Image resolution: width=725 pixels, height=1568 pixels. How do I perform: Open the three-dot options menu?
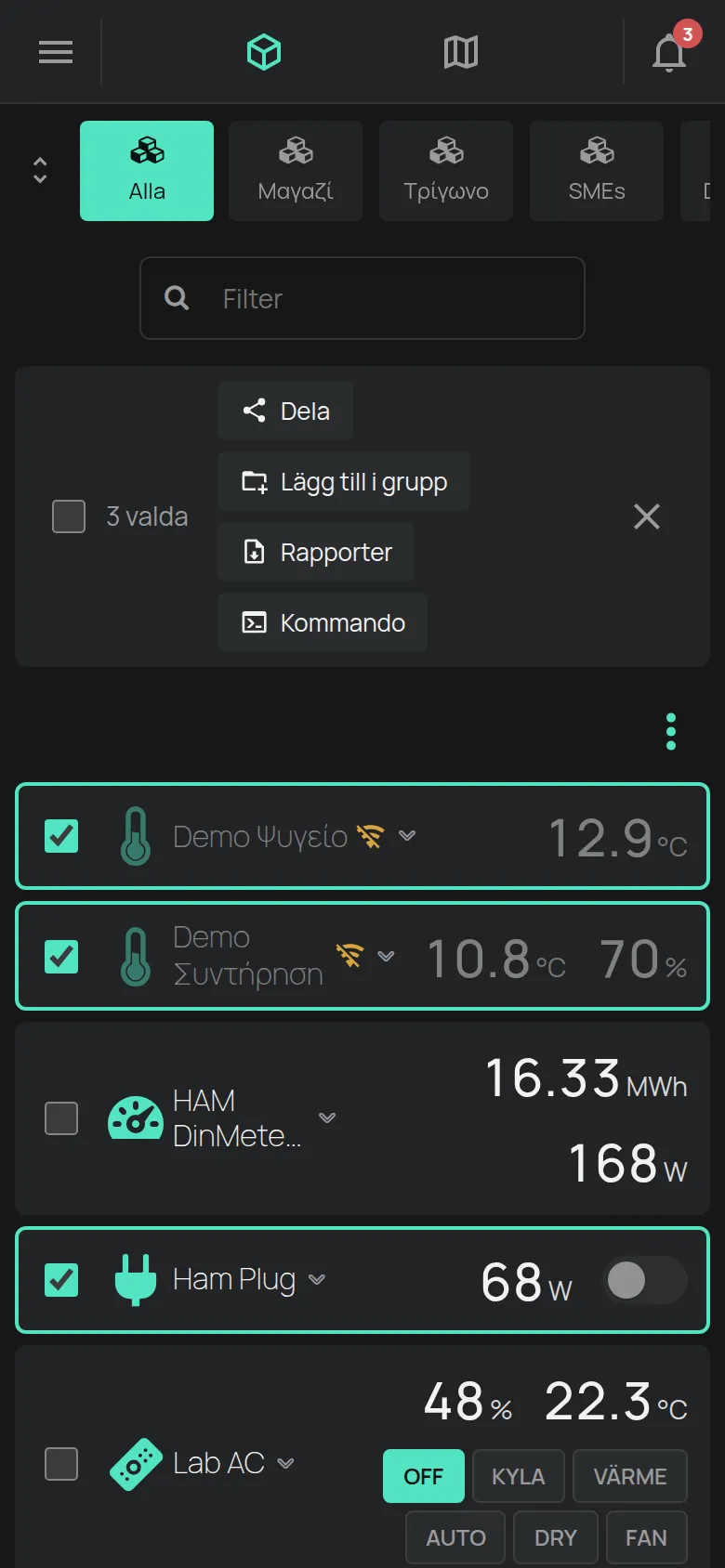(671, 732)
